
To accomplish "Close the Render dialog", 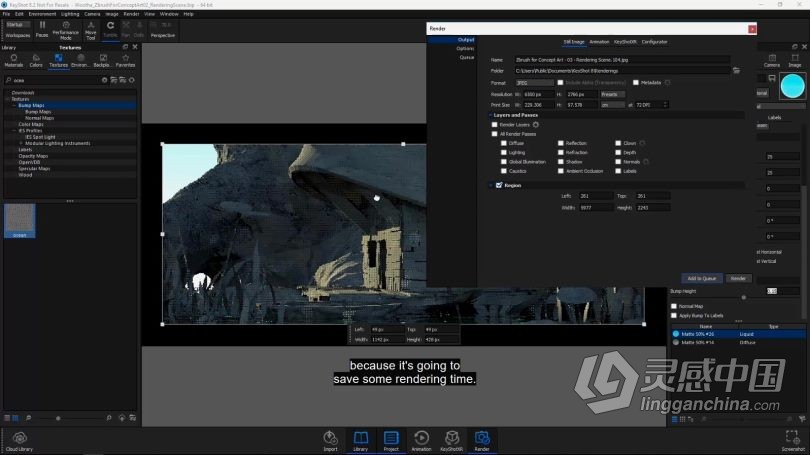I will click(752, 28).
